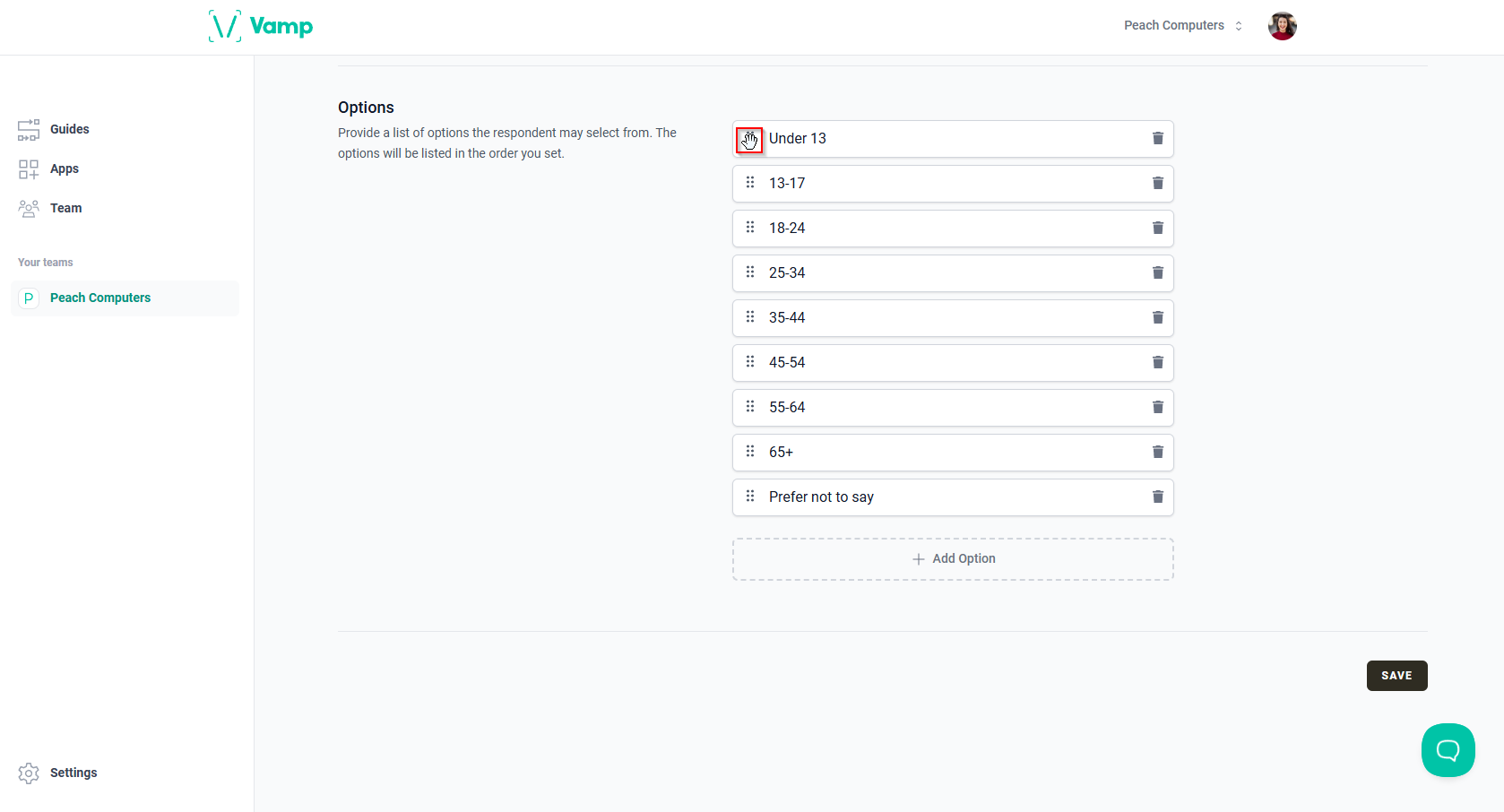Delete the Under 13 option

(x=1158, y=138)
